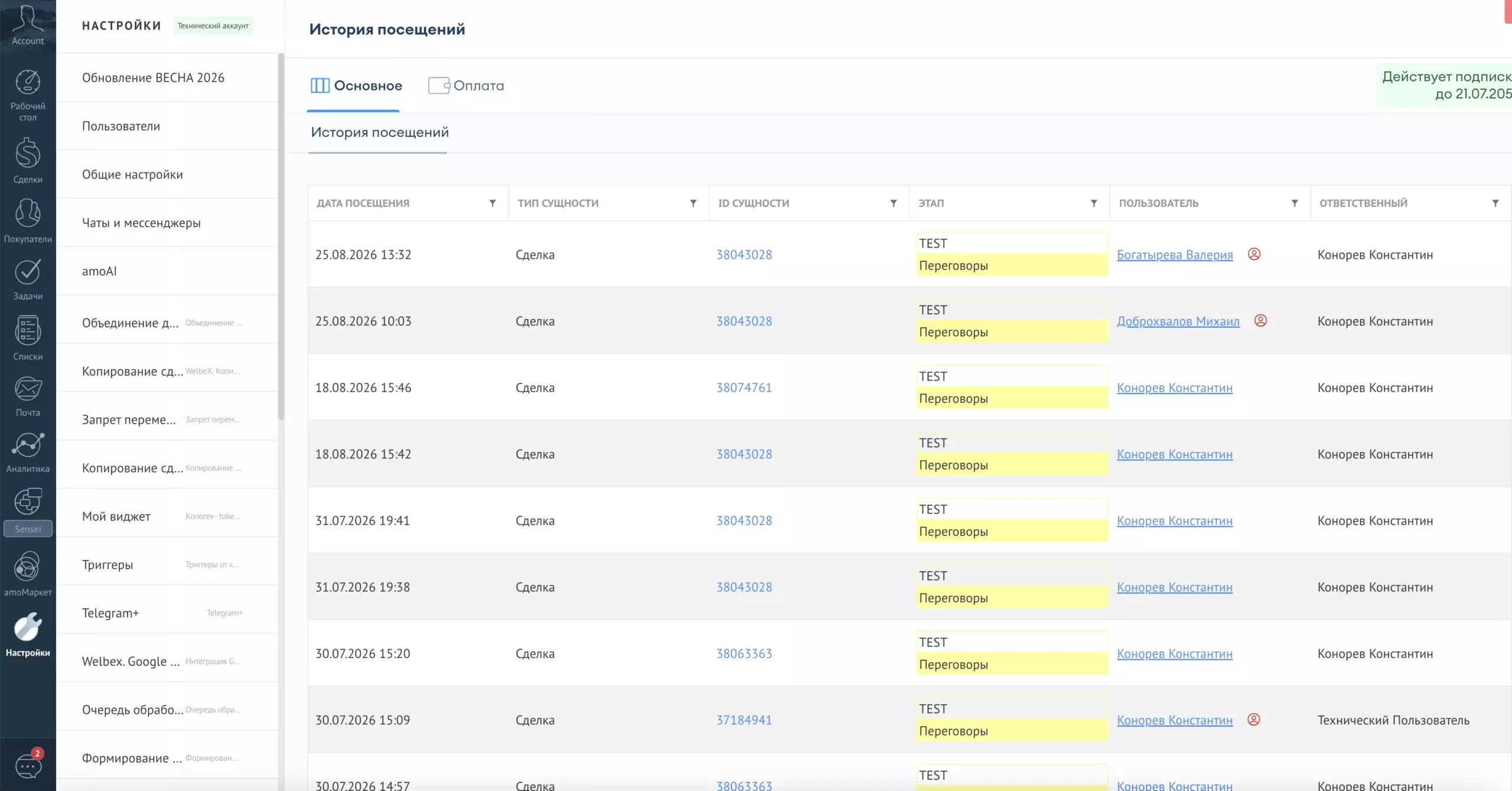
Task: Click the wallet icon of Оплата tab
Action: (439, 86)
